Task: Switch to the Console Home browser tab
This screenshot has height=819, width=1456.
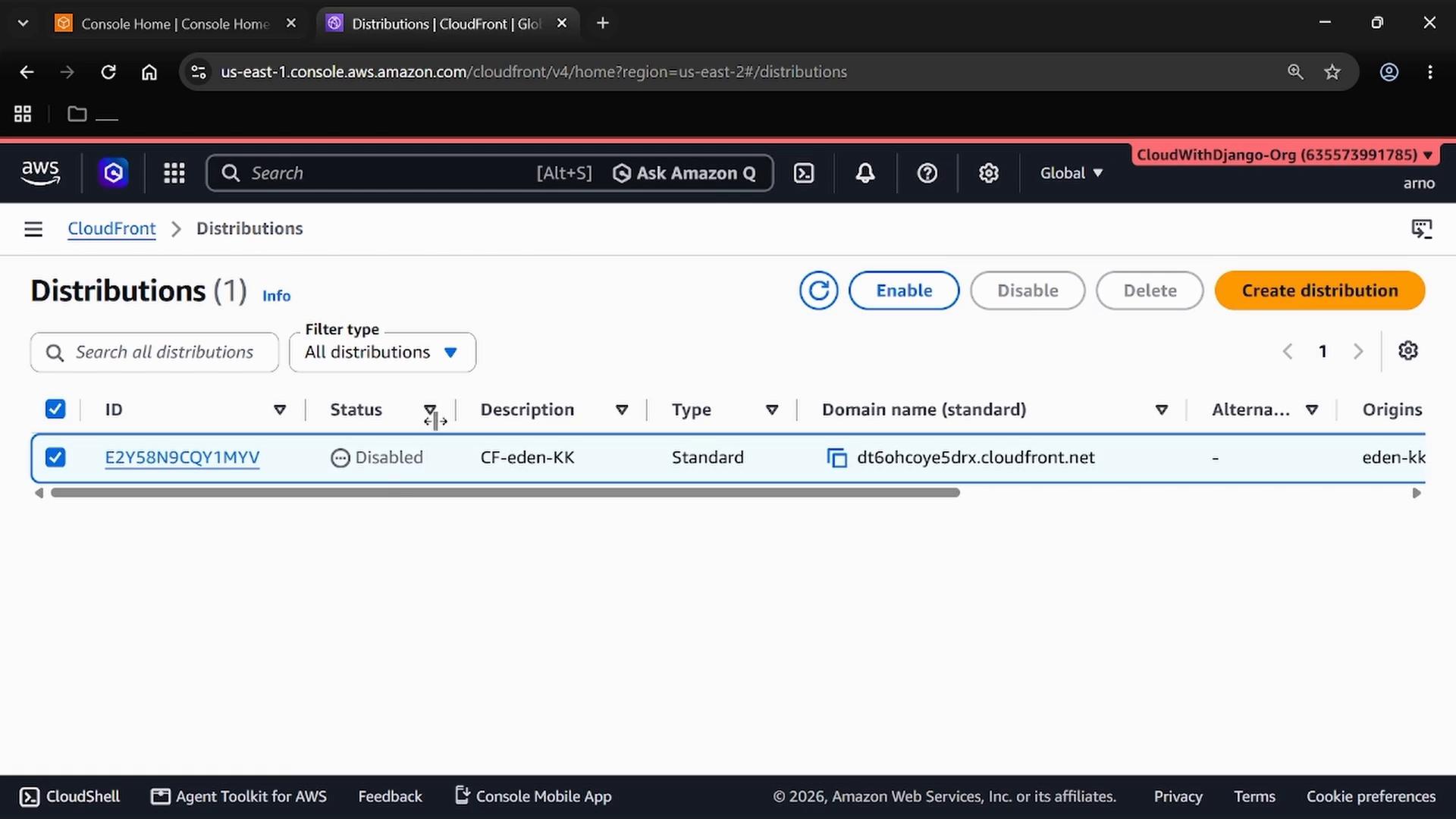Action: point(174,24)
